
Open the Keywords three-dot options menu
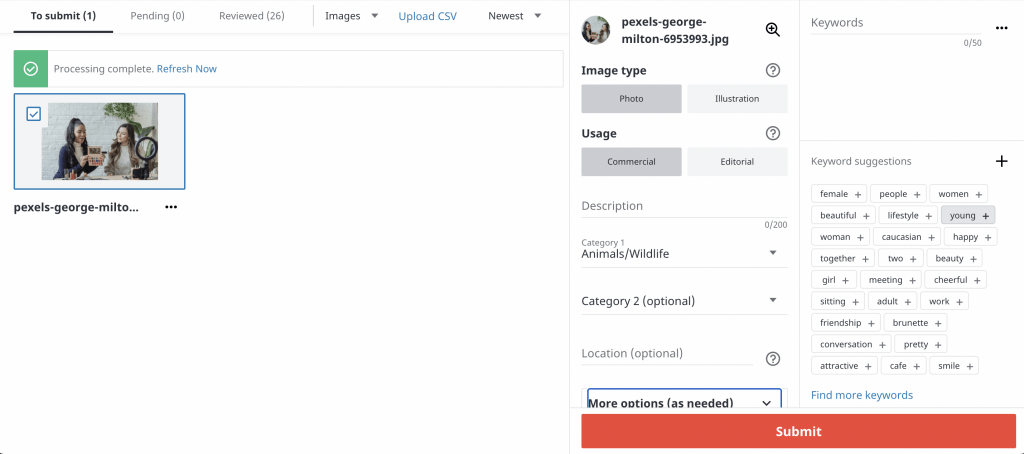click(x=1001, y=28)
